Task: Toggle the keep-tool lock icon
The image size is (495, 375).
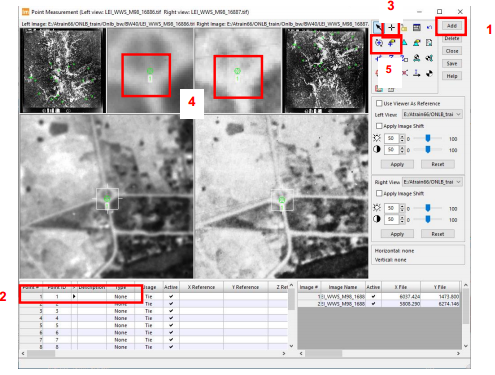Action: 404,28
